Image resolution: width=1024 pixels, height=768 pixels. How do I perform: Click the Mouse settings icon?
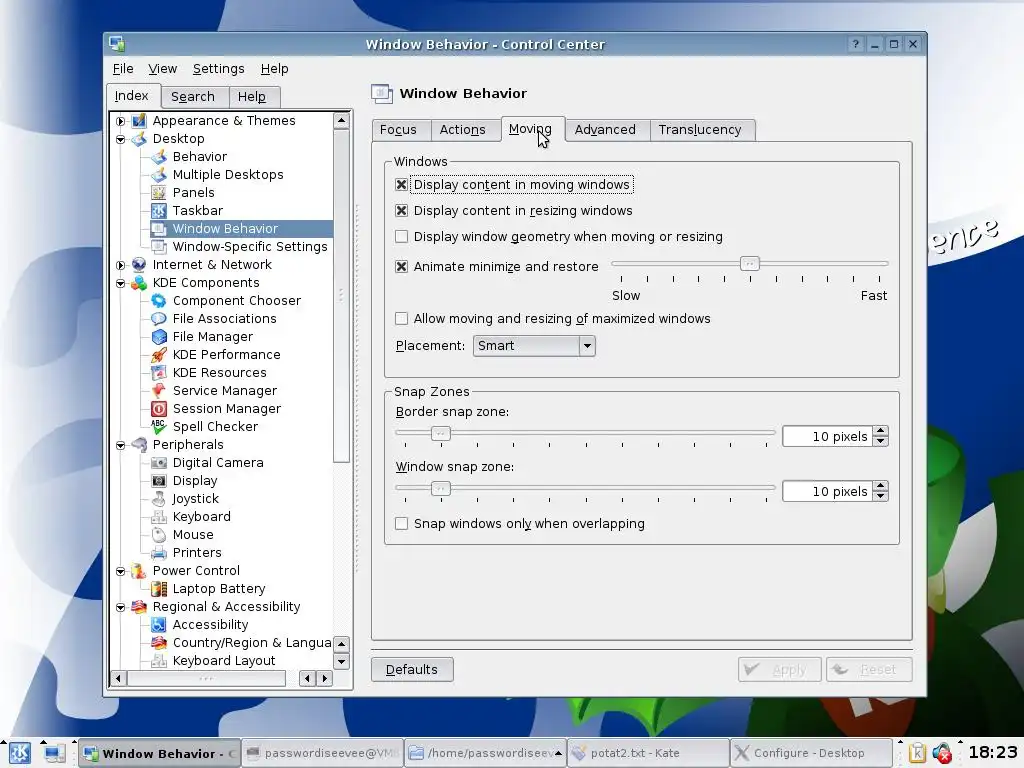click(159, 534)
